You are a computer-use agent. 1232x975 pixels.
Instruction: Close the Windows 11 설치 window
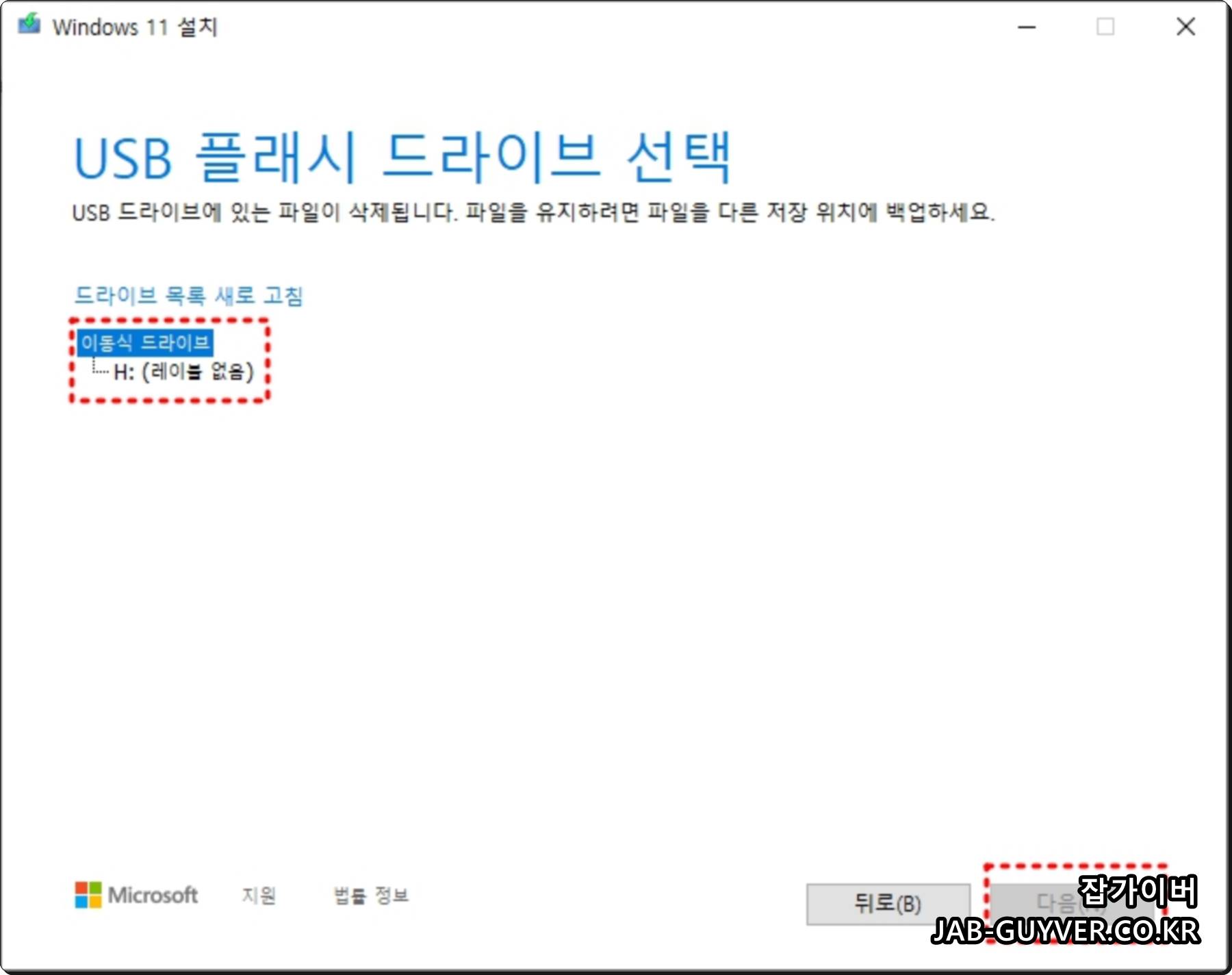click(1185, 27)
